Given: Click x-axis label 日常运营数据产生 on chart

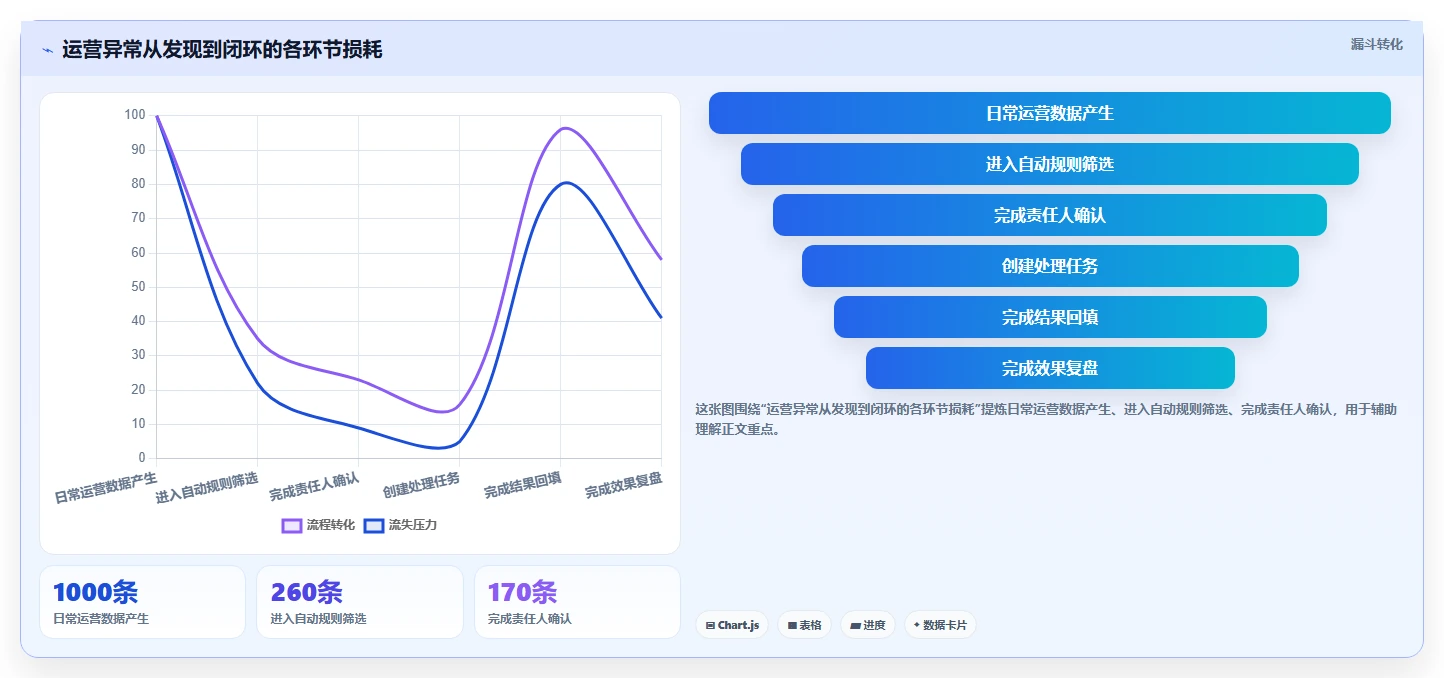Looking at the screenshot, I should point(105,487).
